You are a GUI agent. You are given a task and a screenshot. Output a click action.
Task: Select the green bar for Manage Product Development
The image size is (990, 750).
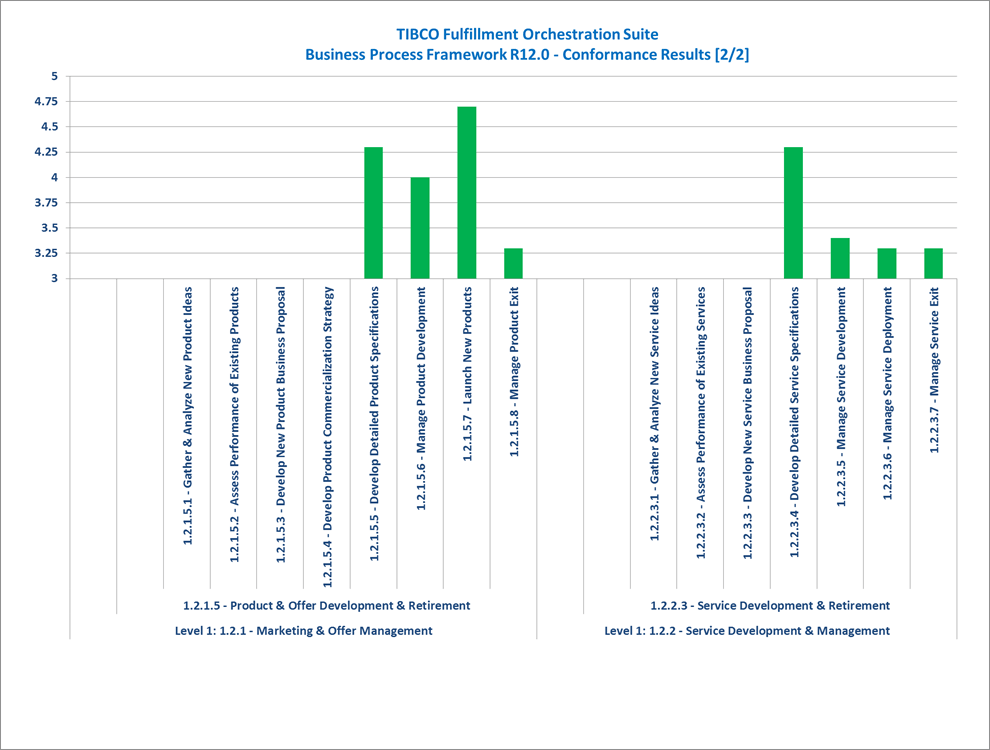click(x=420, y=228)
